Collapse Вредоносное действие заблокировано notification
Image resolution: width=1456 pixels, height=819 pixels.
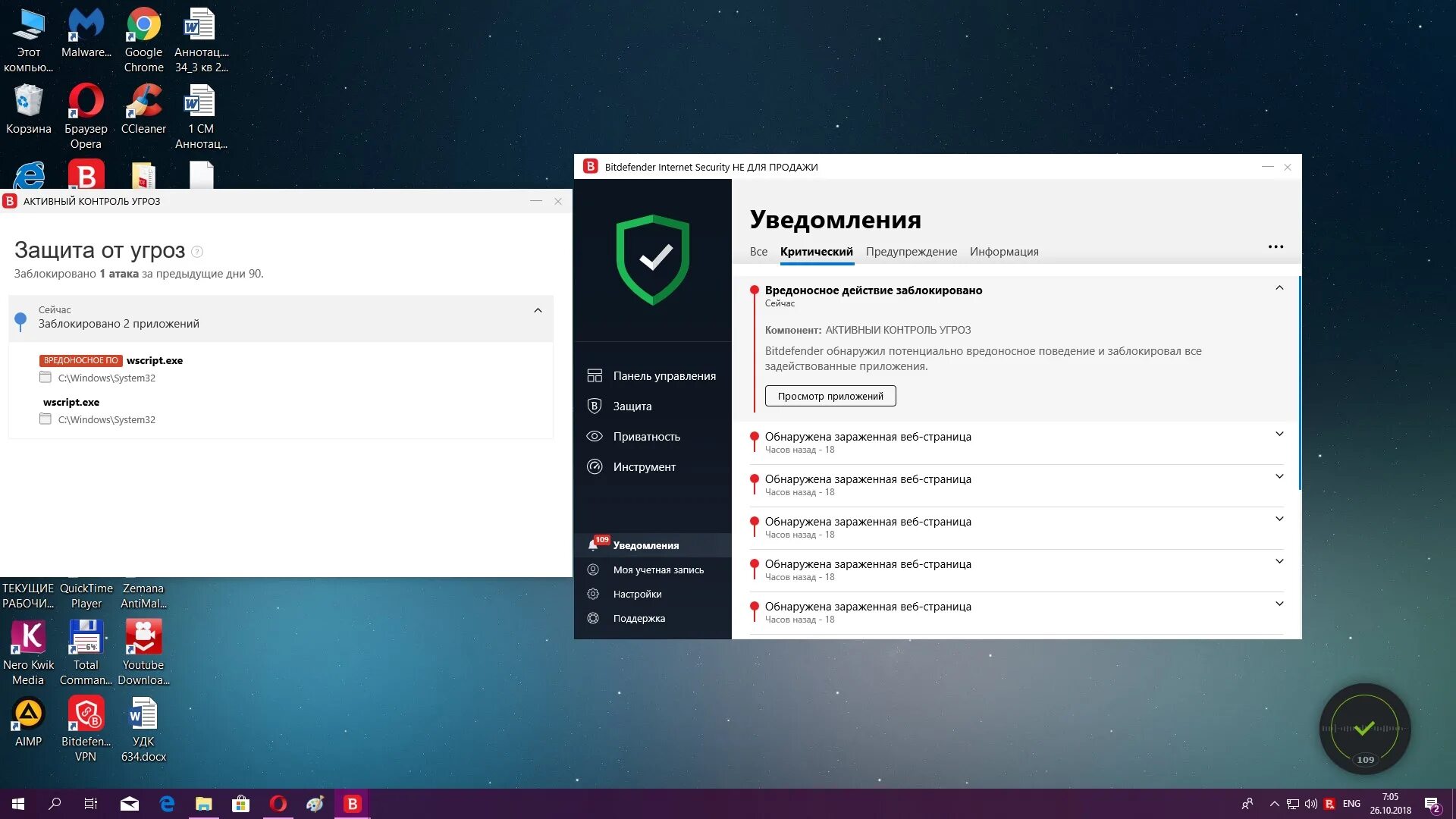click(x=1279, y=288)
